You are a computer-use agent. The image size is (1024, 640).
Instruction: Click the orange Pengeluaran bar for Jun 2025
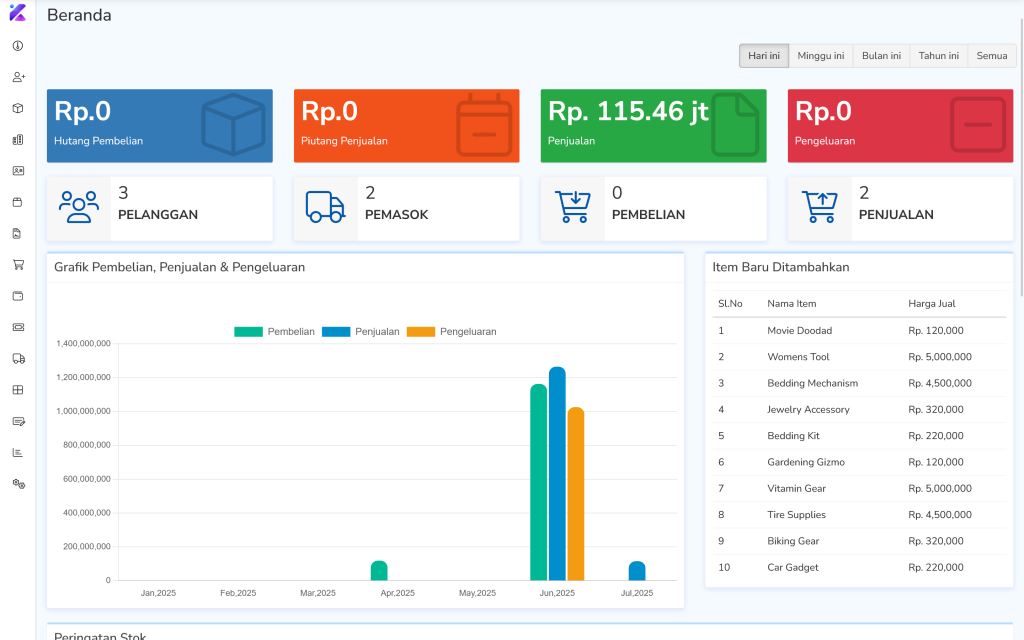coord(575,494)
